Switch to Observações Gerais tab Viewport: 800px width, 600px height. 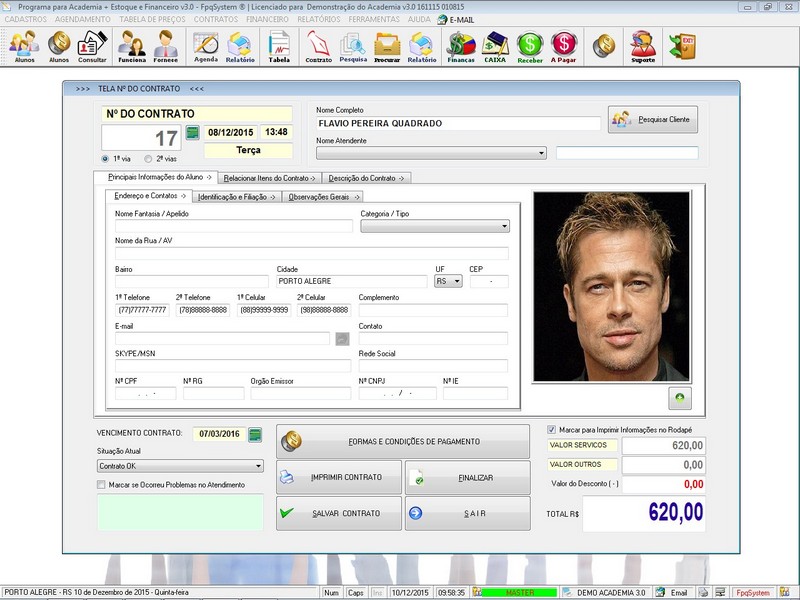pos(323,197)
